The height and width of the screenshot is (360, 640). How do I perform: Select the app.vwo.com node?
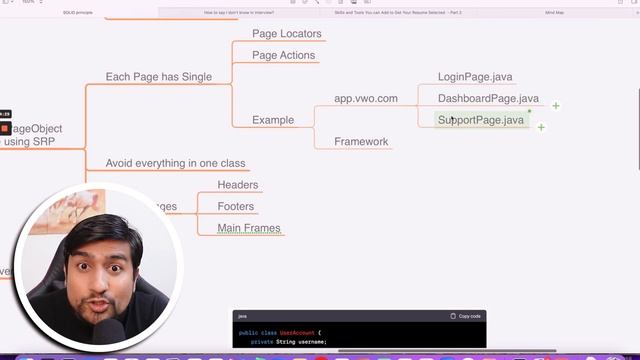tap(366, 98)
